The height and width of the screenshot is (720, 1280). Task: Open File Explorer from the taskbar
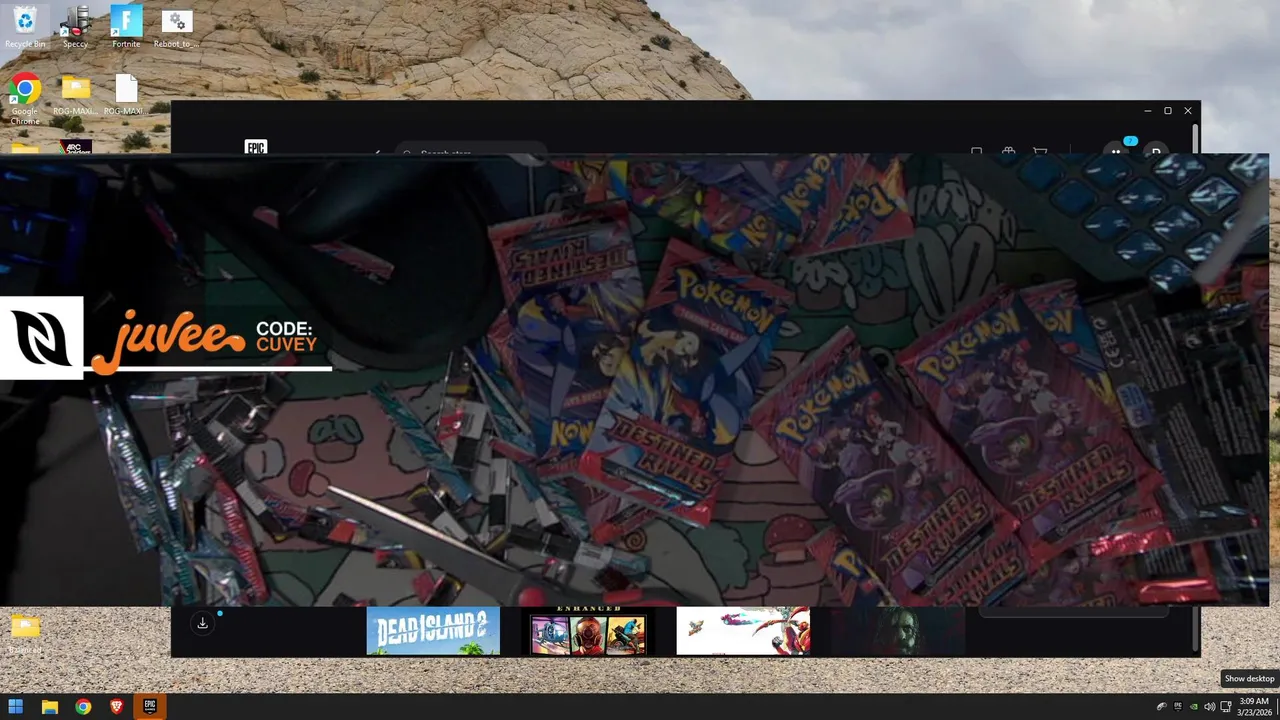pos(50,707)
